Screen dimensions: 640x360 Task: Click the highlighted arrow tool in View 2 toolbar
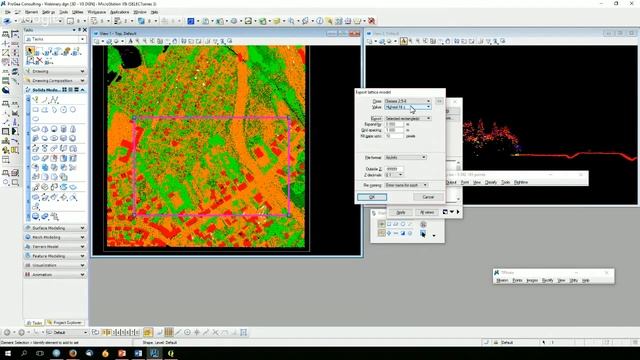[x=404, y=41]
